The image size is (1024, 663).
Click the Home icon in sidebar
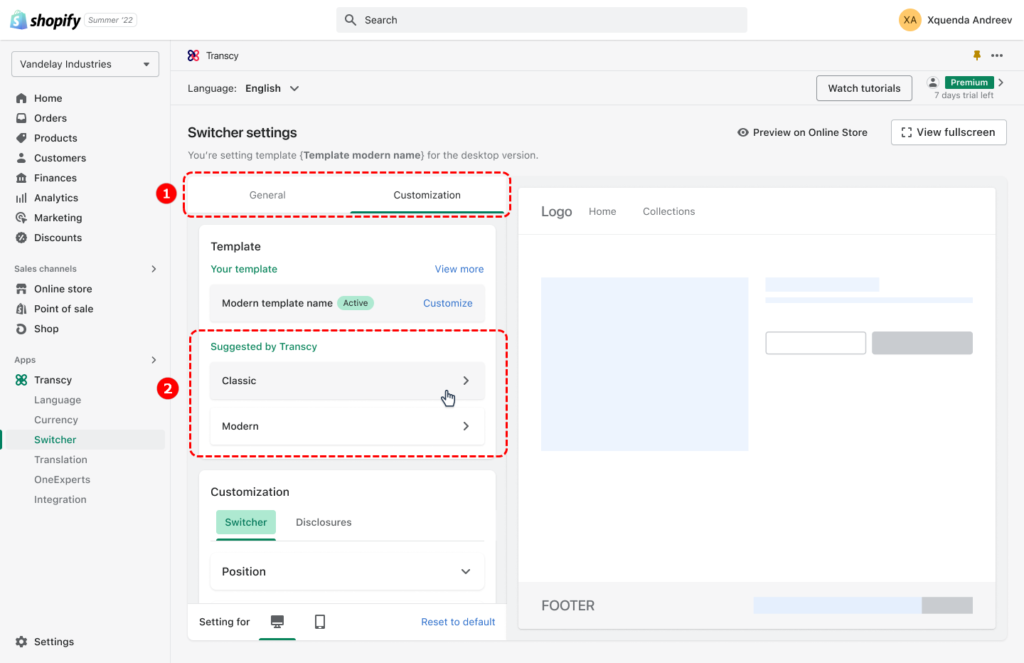(22, 98)
